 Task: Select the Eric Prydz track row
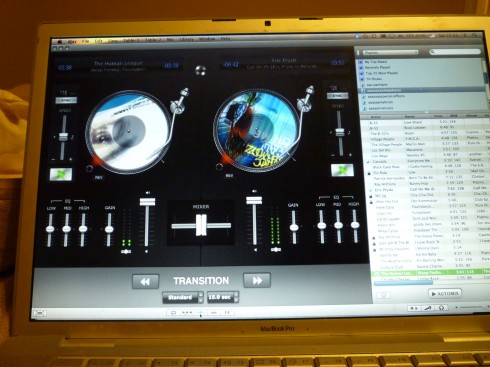coord(428,189)
